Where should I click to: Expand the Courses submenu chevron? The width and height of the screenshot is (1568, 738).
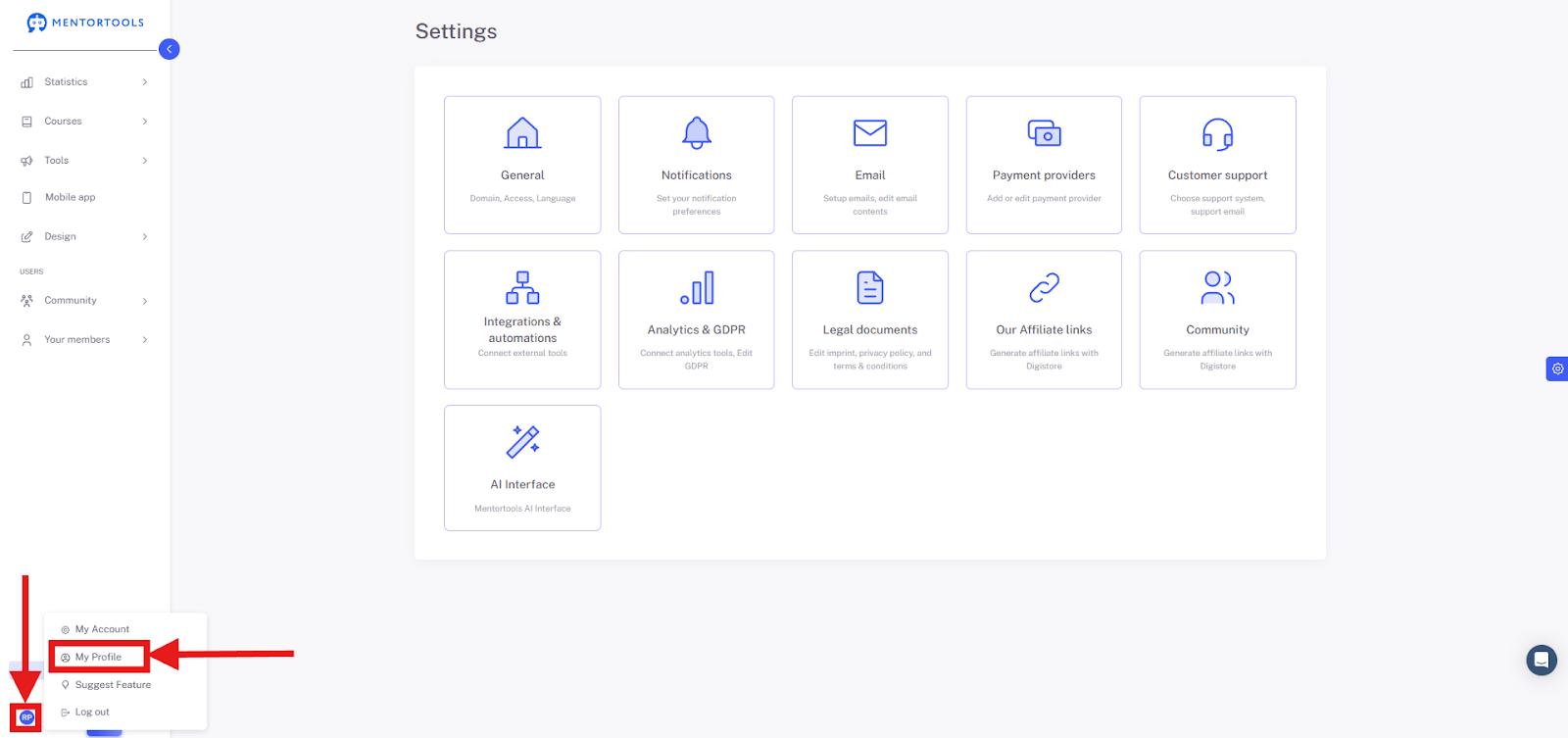145,122
